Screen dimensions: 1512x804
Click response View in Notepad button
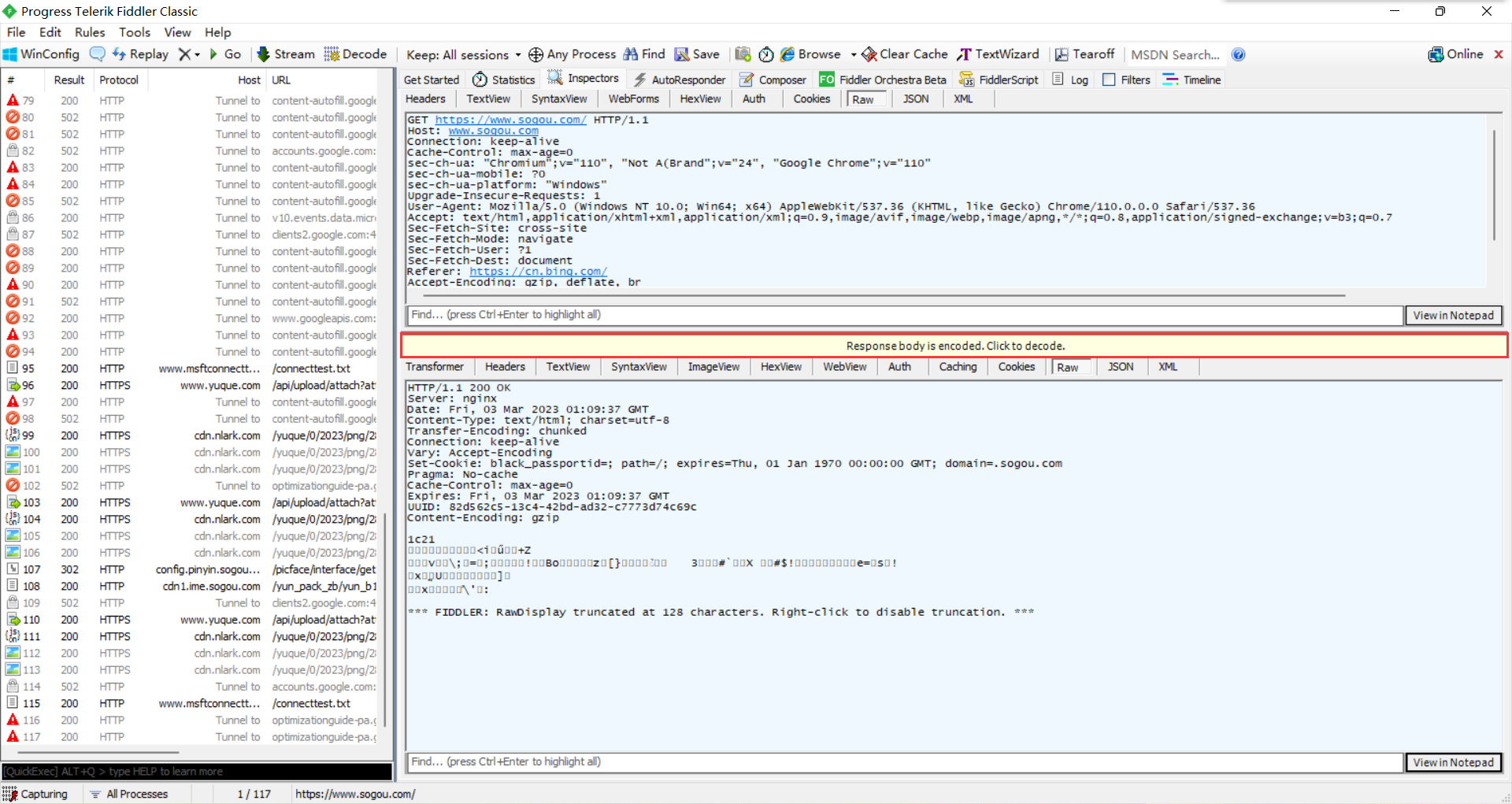coord(1453,762)
